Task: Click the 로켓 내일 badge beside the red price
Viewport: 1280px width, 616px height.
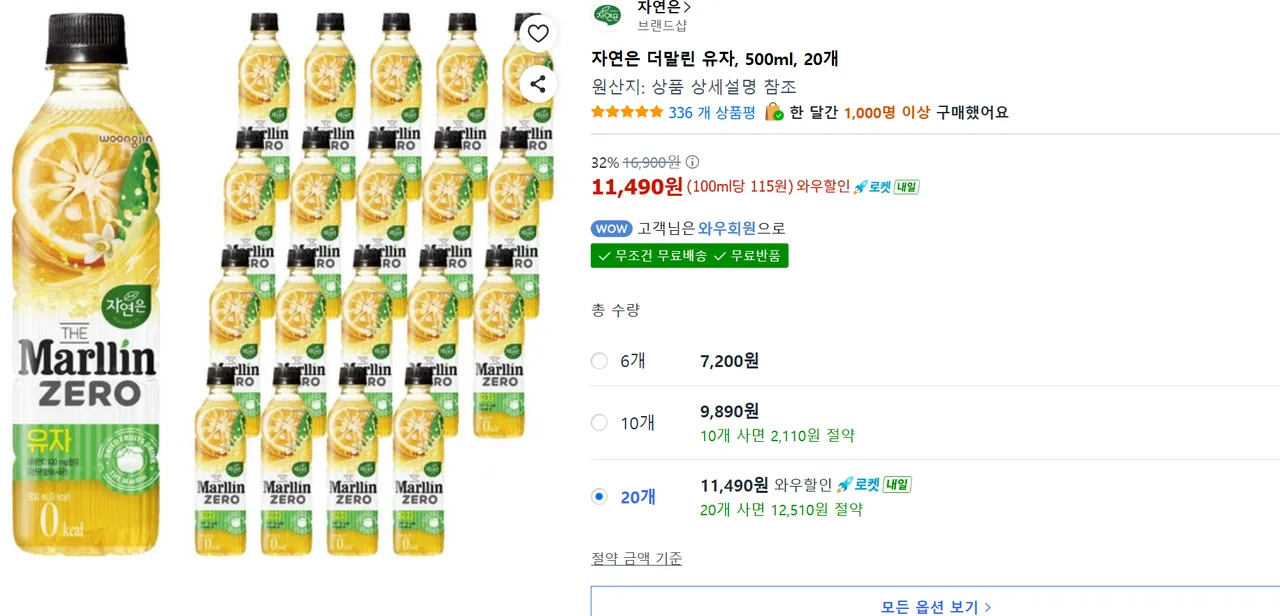Action: click(x=886, y=186)
